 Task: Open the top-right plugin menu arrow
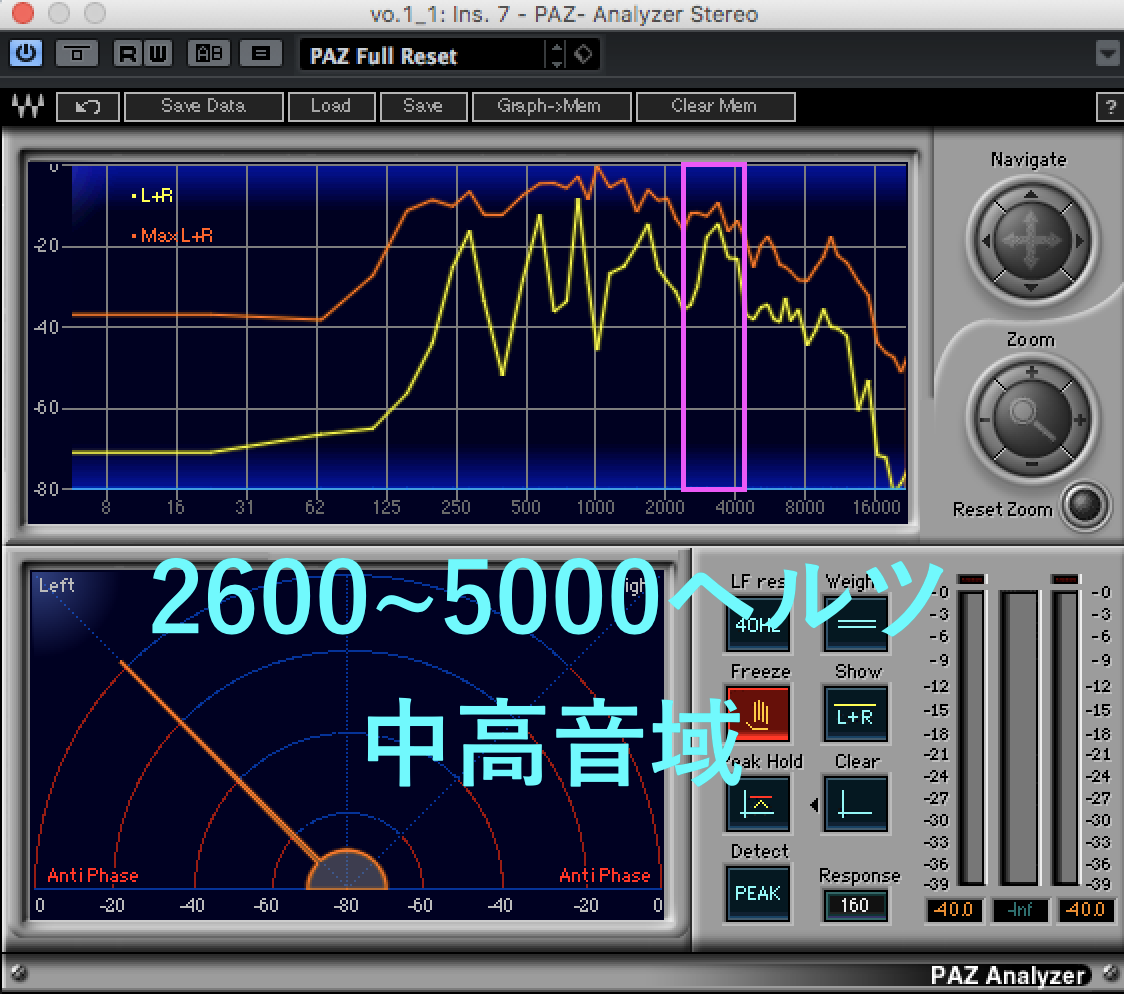(x=1108, y=54)
